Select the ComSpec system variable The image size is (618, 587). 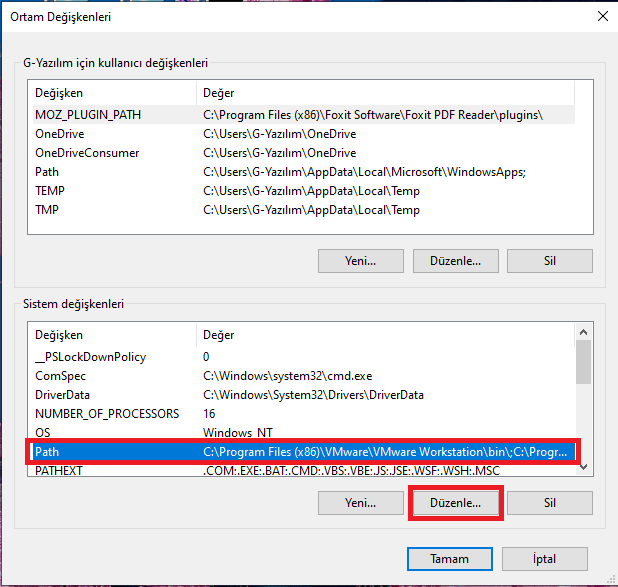[61, 376]
